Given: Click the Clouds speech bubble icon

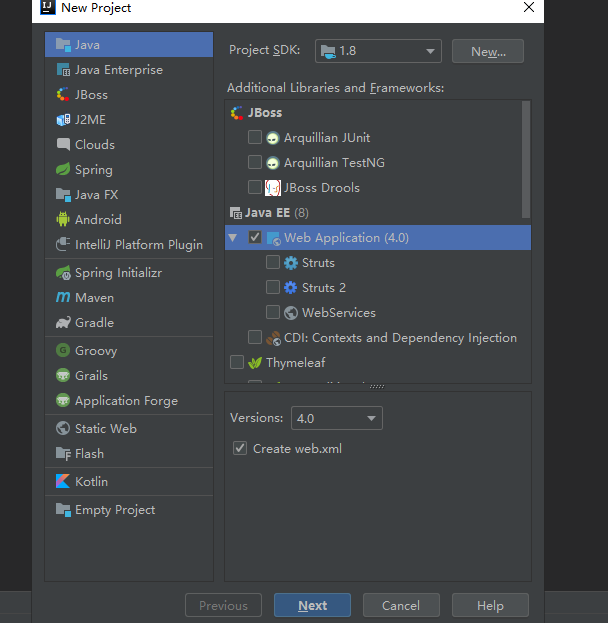Looking at the screenshot, I should 63,145.
